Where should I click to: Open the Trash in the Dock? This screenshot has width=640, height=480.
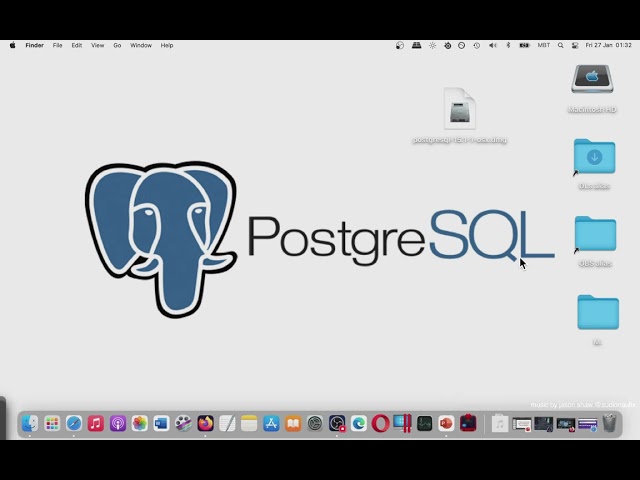point(609,423)
